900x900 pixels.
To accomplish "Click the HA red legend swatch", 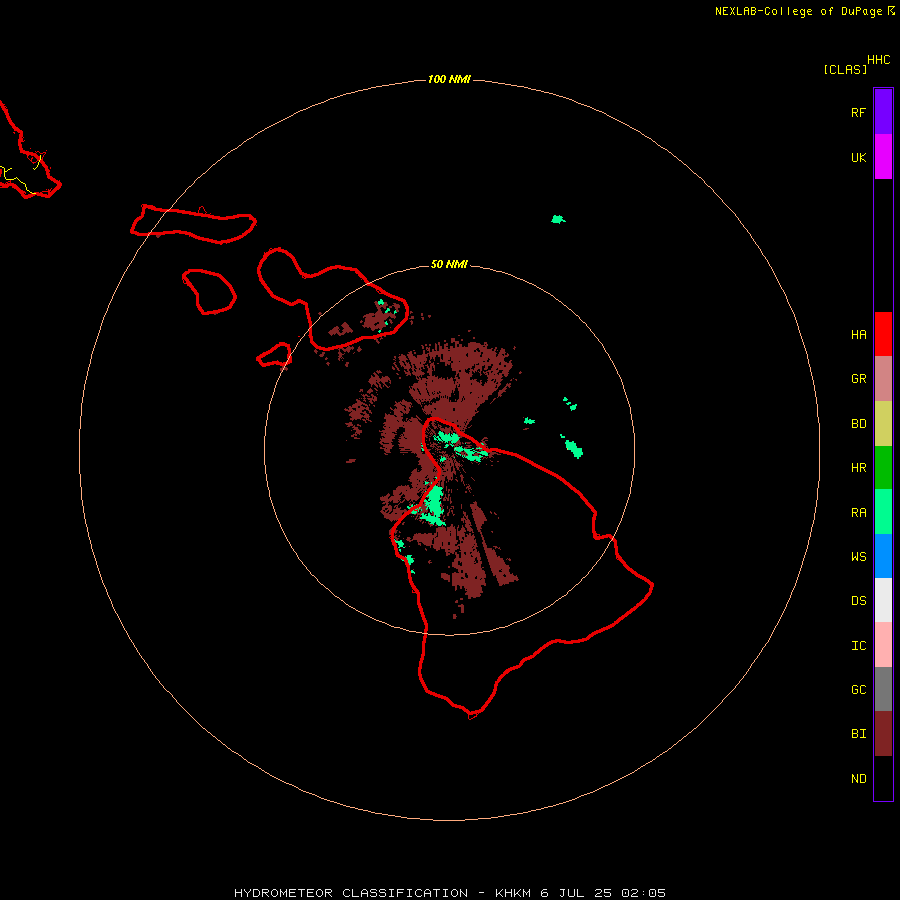I will point(883,334).
